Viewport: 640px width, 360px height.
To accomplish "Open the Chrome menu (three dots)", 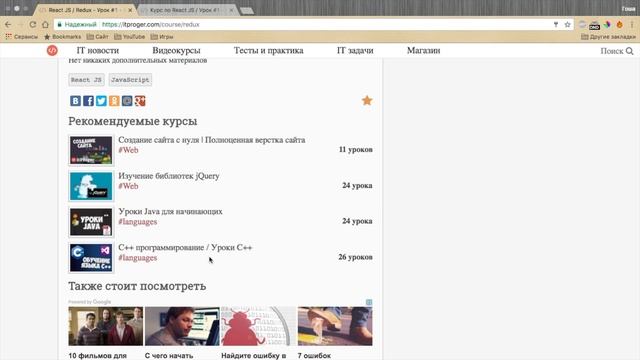I will 632,24.
